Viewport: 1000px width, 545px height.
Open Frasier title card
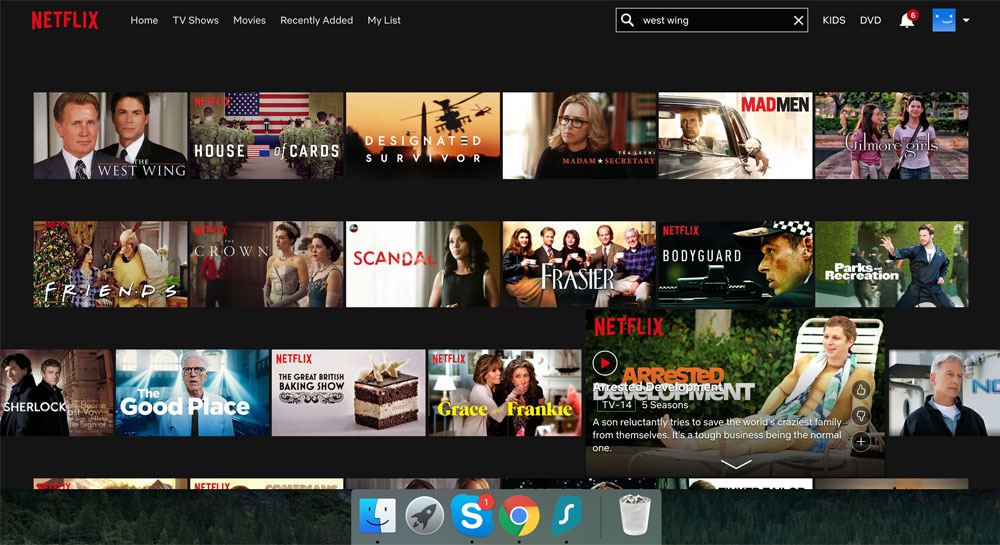click(x=579, y=265)
